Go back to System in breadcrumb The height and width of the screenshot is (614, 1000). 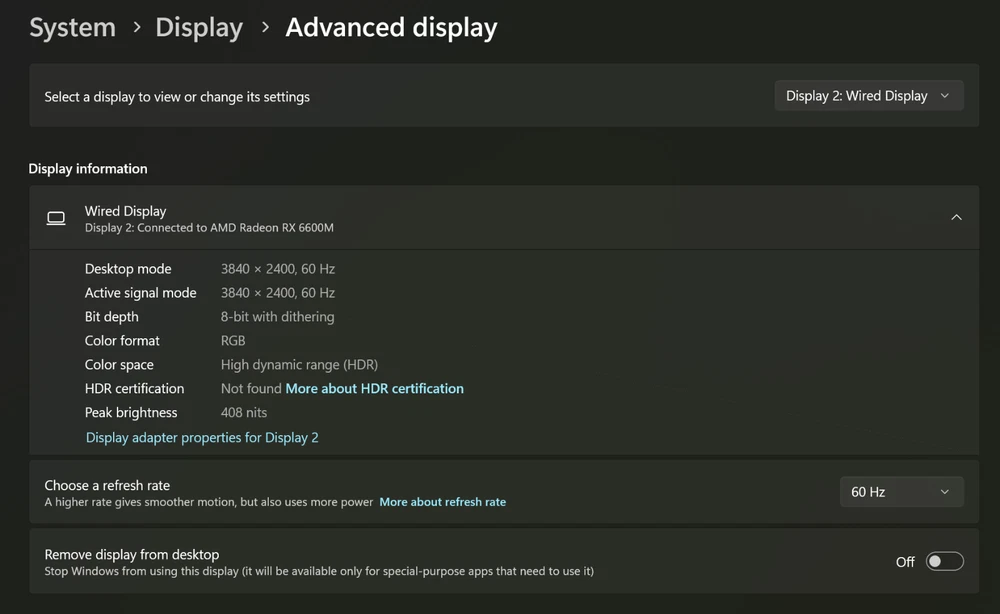tap(72, 28)
